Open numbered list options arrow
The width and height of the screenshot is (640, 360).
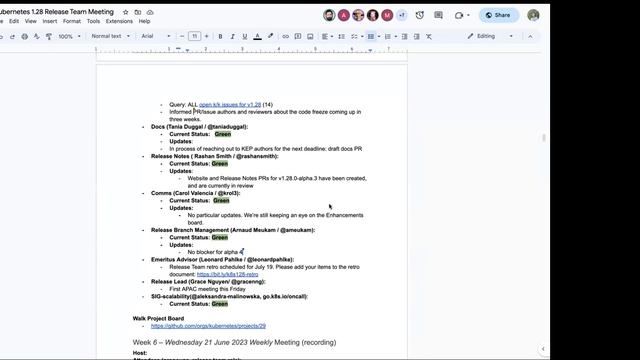[x=396, y=36]
